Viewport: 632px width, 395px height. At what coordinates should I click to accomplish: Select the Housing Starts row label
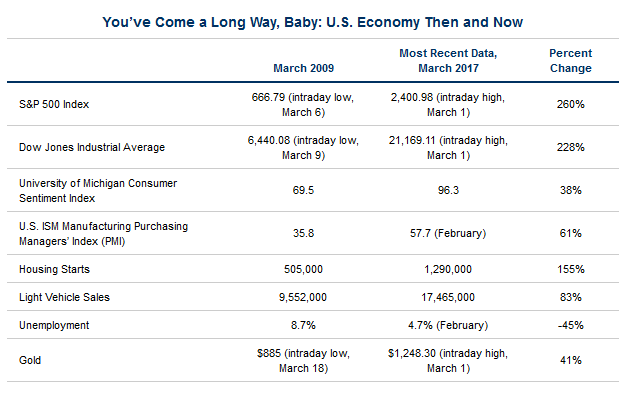(54, 269)
